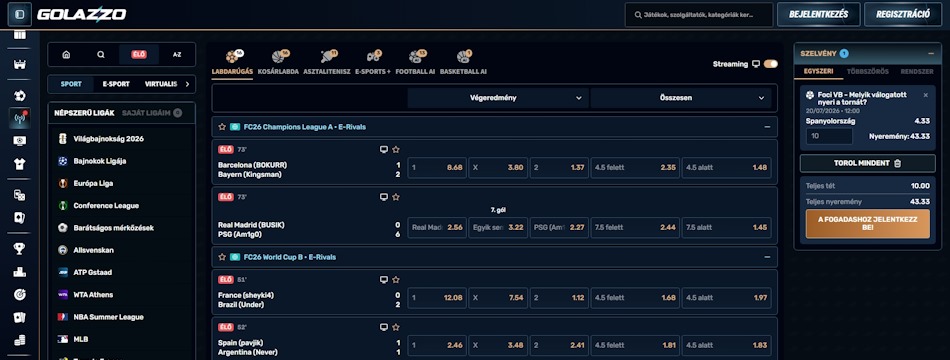Star the Real Madrid vs PSG match
This screenshot has width=950, height=360.
tap(396, 197)
